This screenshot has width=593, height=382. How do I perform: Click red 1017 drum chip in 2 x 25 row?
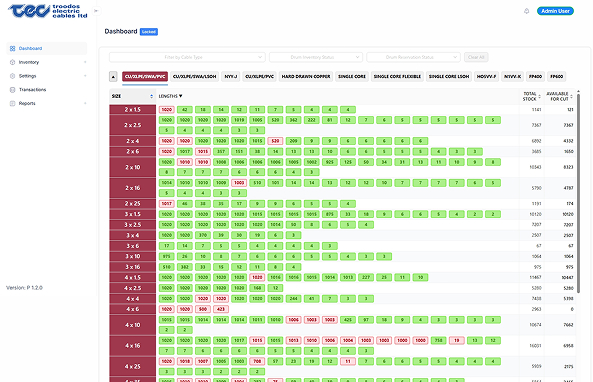point(166,203)
